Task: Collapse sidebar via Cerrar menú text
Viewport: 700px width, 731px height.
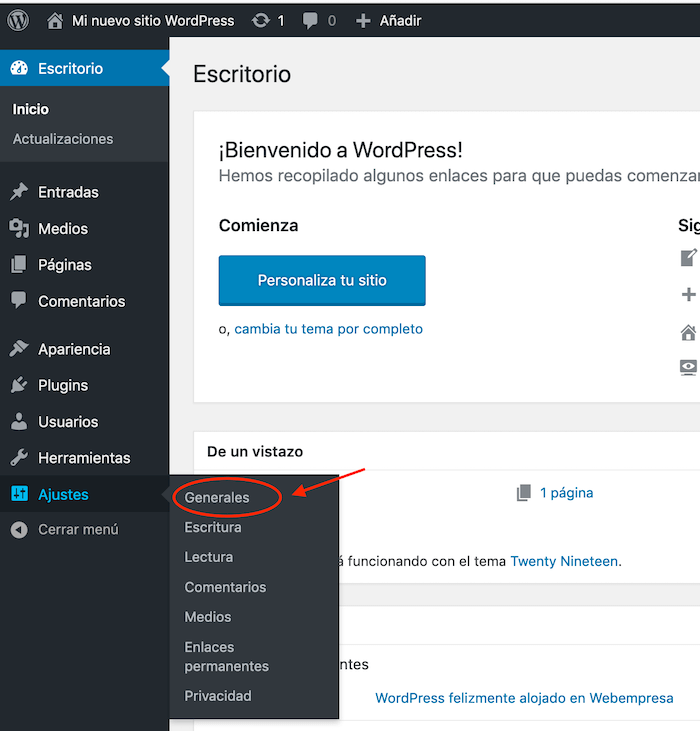Action: click(x=78, y=530)
